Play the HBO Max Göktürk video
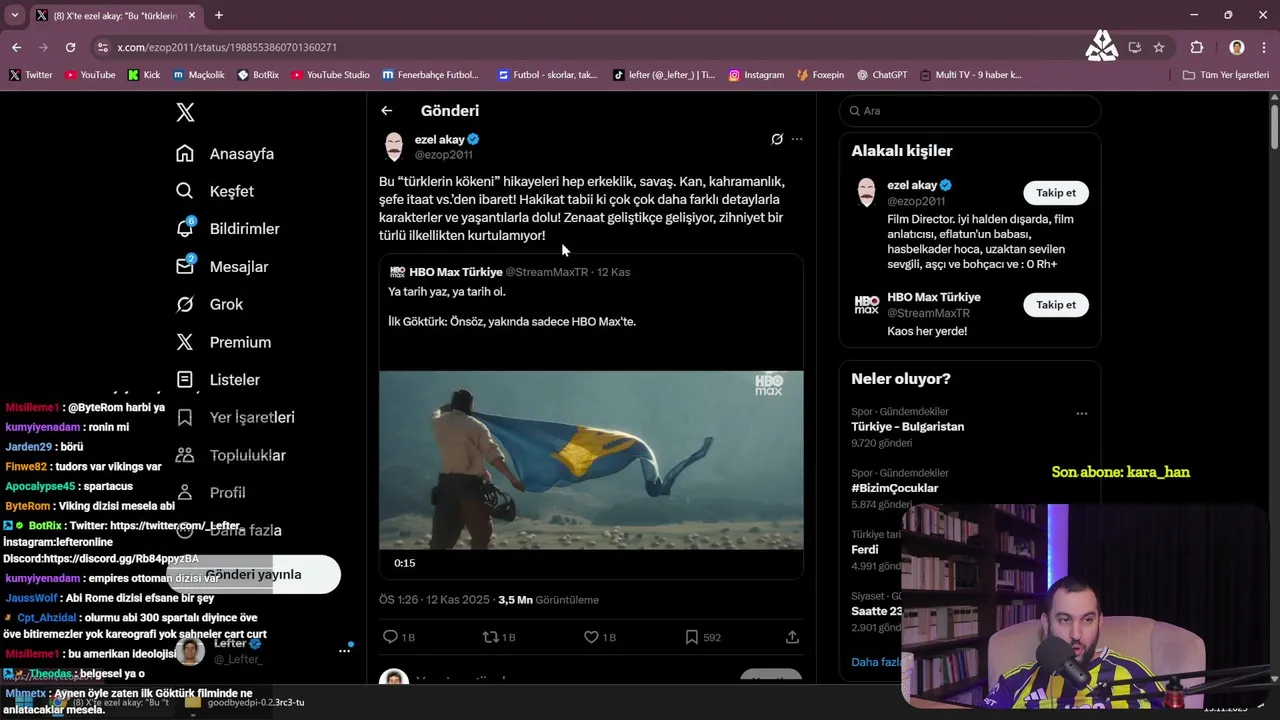Image resolution: width=1280 pixels, height=720 pixels. pos(591,460)
